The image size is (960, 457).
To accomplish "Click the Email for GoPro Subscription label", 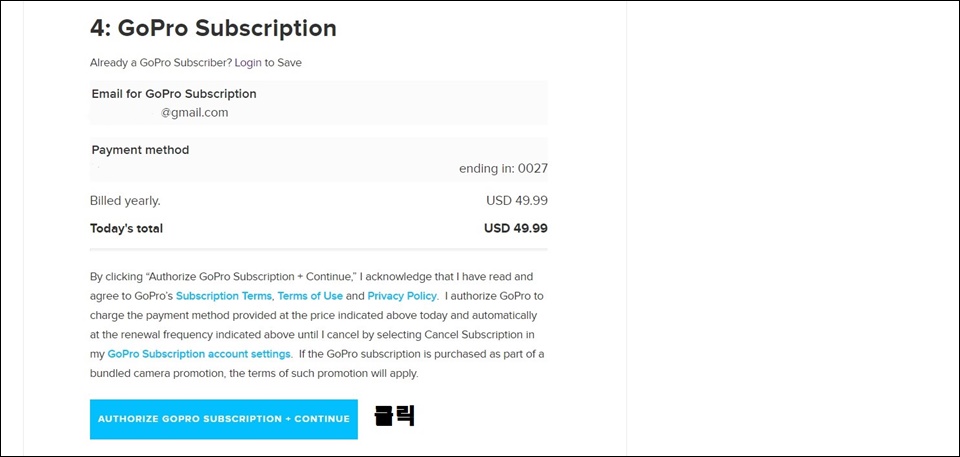I will [x=174, y=94].
